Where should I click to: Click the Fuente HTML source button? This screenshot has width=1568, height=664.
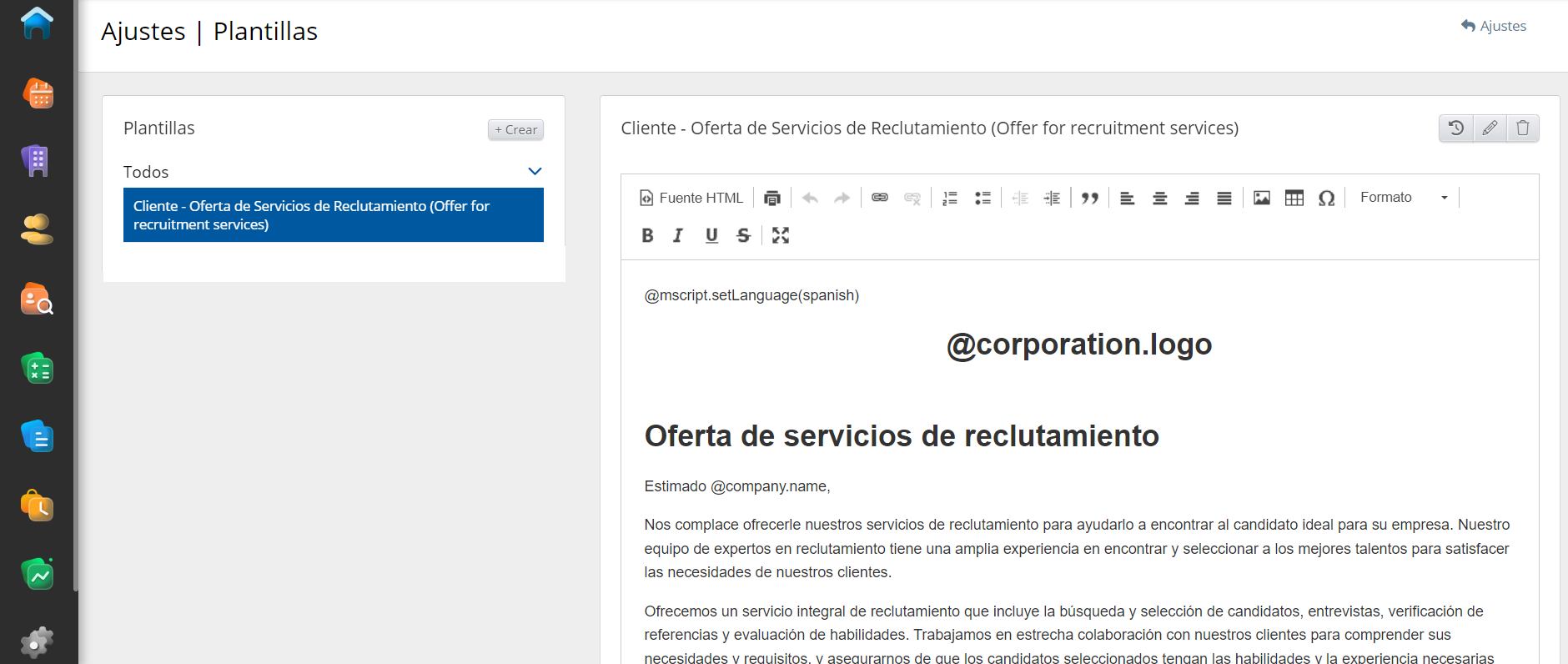click(x=691, y=198)
